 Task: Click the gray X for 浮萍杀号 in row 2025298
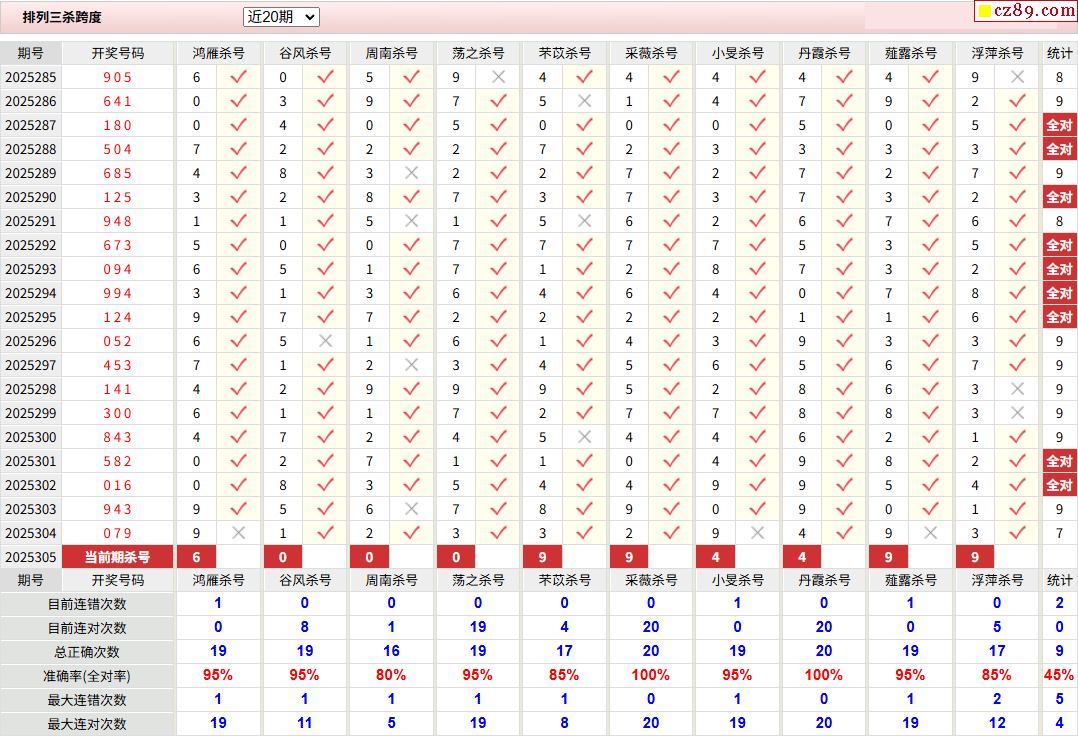click(1018, 389)
